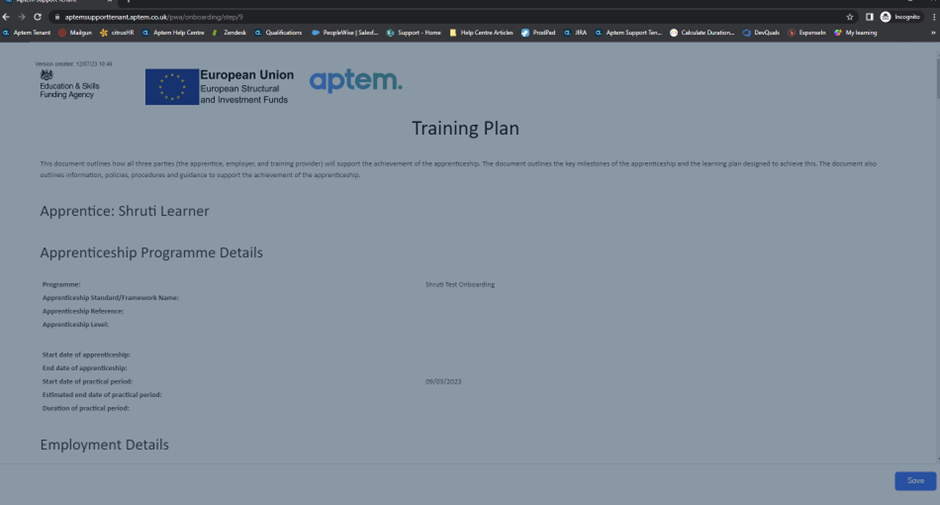
Task: Open the Zendesk bookmark
Action: [x=229, y=33]
